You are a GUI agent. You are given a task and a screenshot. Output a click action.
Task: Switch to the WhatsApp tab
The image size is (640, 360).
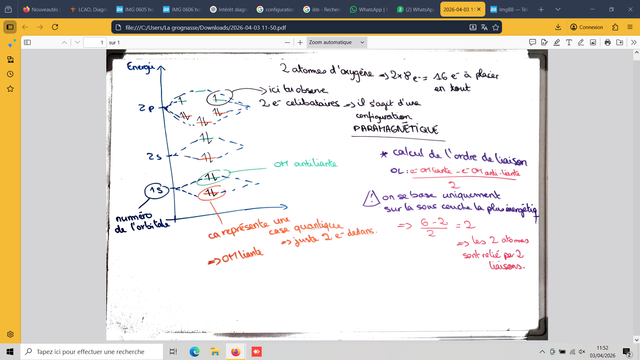tap(369, 9)
